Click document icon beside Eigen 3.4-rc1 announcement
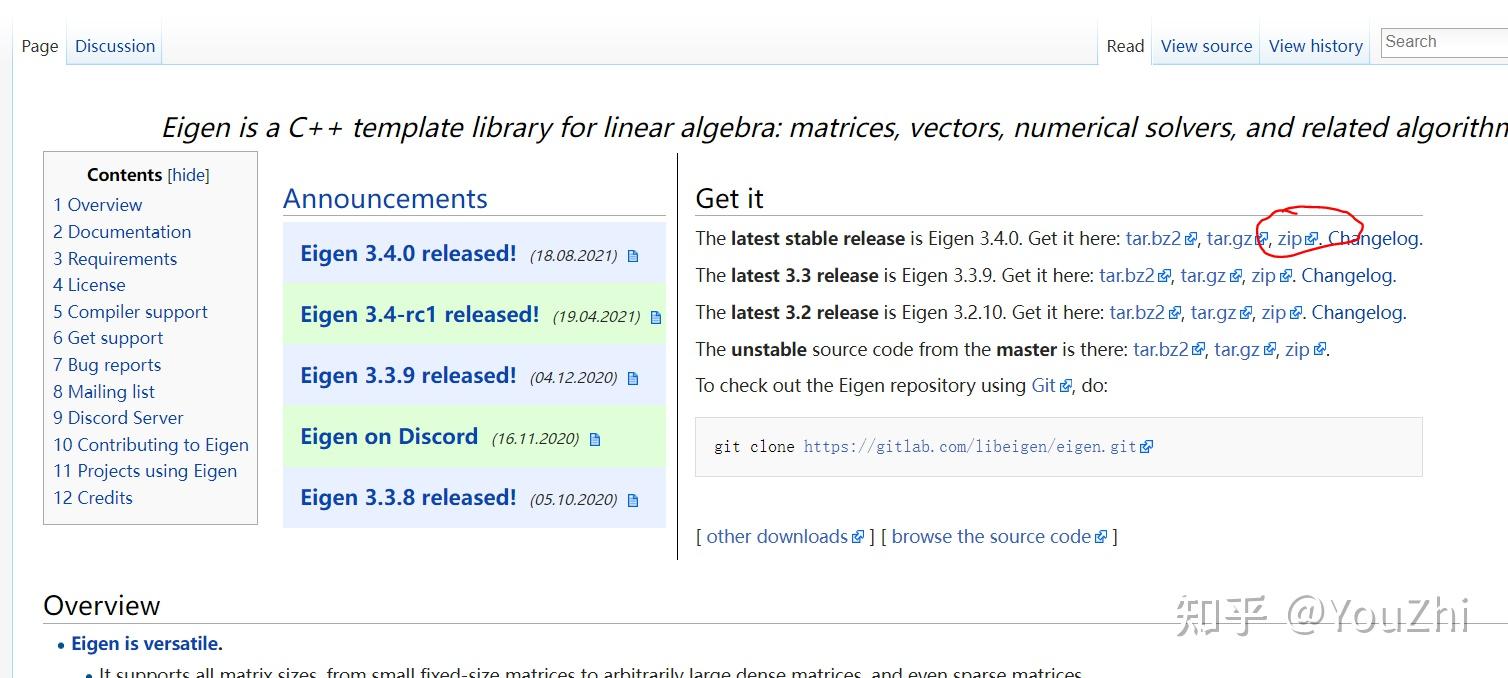The width and height of the screenshot is (1508, 678). (656, 317)
